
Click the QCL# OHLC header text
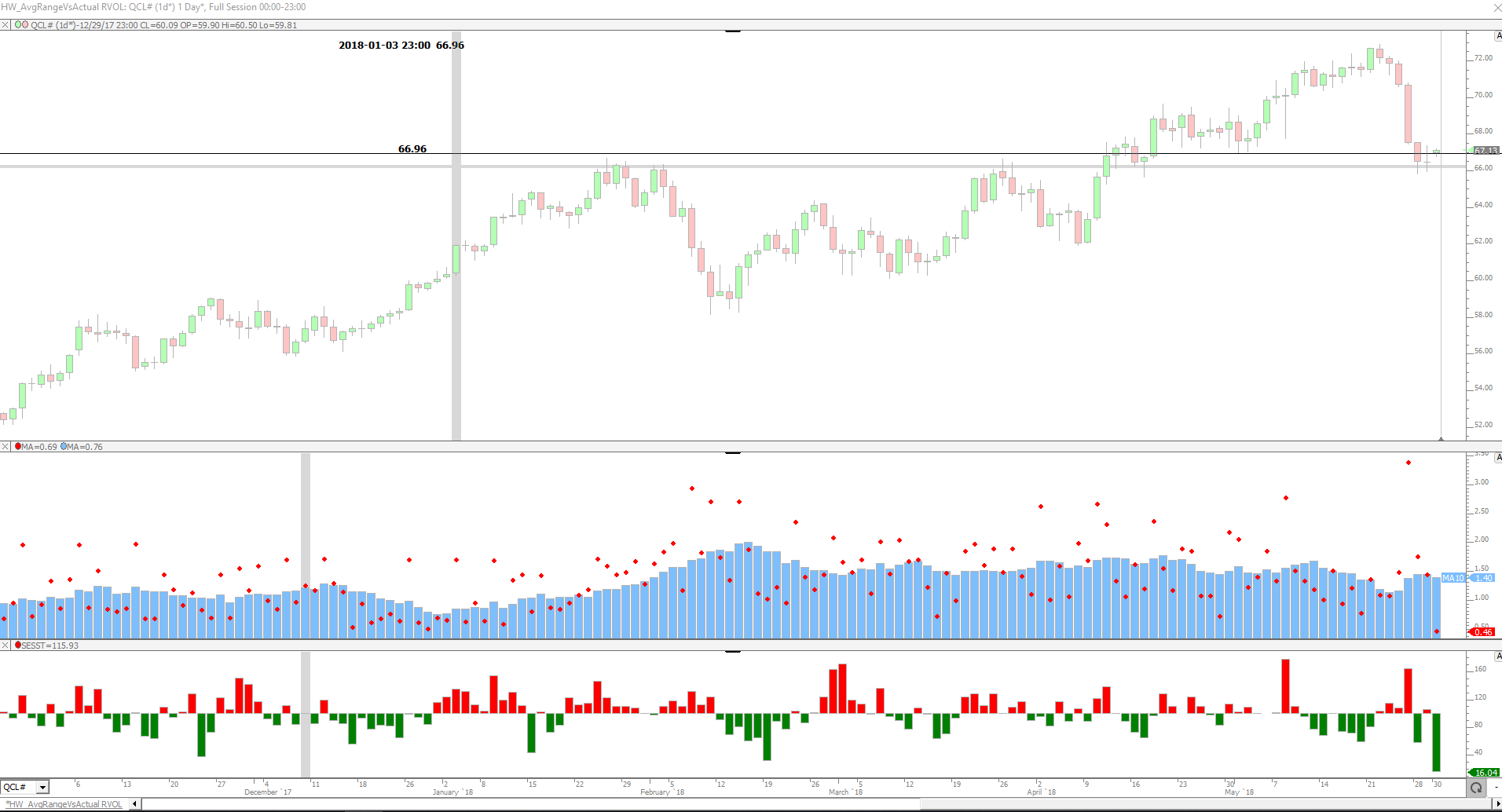coord(164,25)
